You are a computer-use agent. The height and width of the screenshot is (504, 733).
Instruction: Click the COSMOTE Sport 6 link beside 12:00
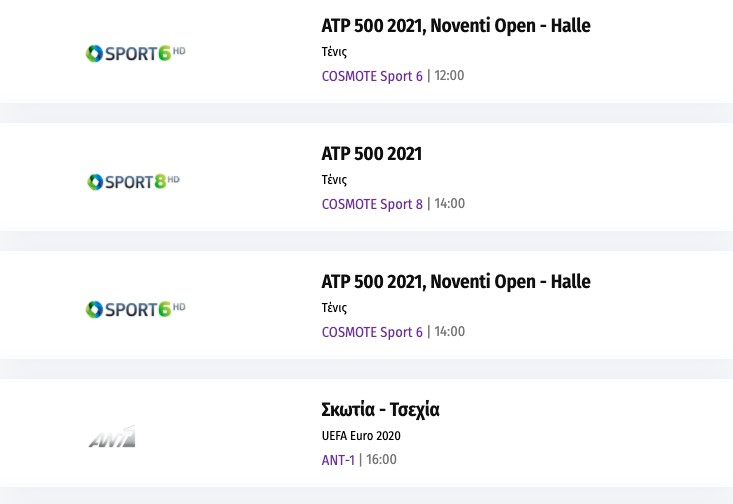coord(372,76)
